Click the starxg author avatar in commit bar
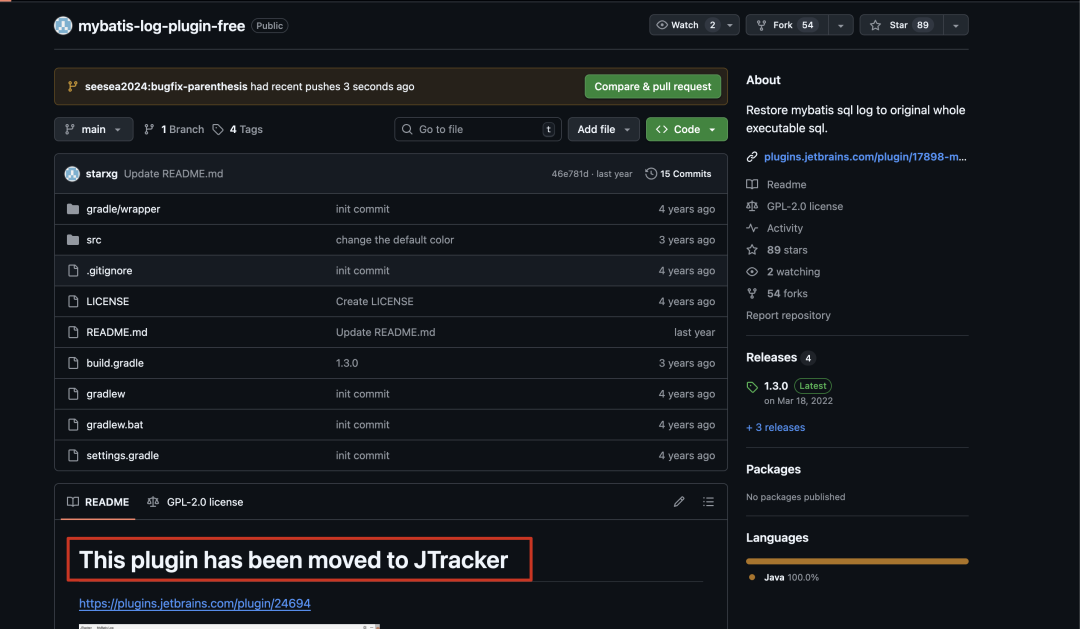Screen dimensions: 1080x629 click(x=72, y=174)
